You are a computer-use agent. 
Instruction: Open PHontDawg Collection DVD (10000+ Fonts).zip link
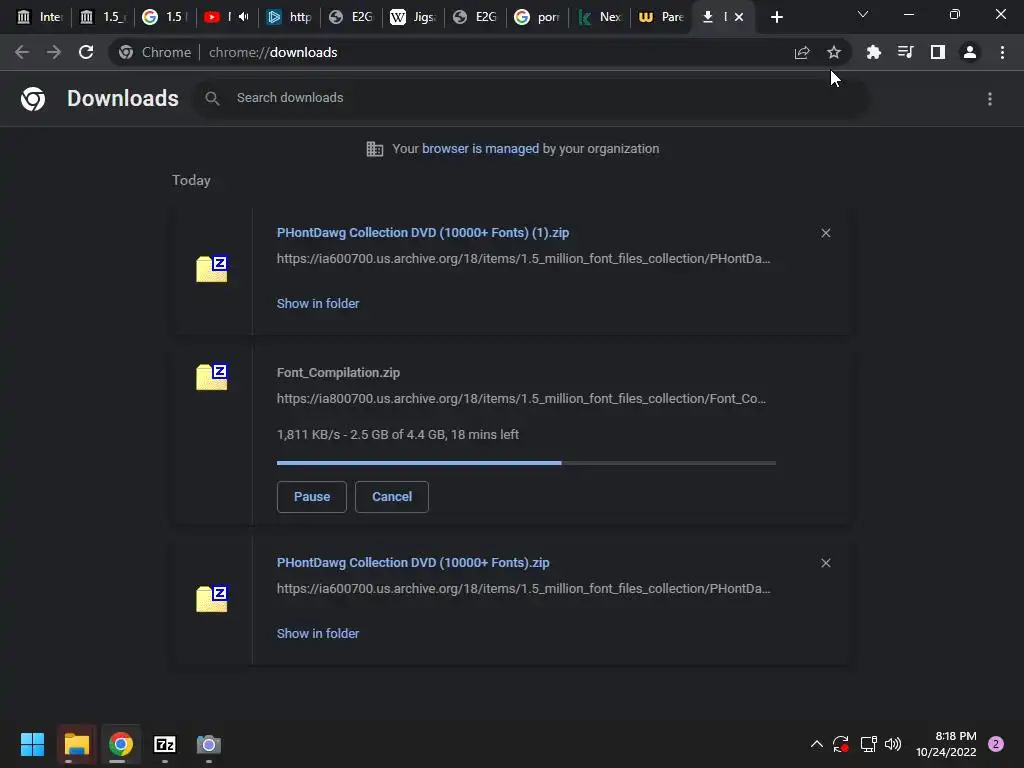pos(413,563)
